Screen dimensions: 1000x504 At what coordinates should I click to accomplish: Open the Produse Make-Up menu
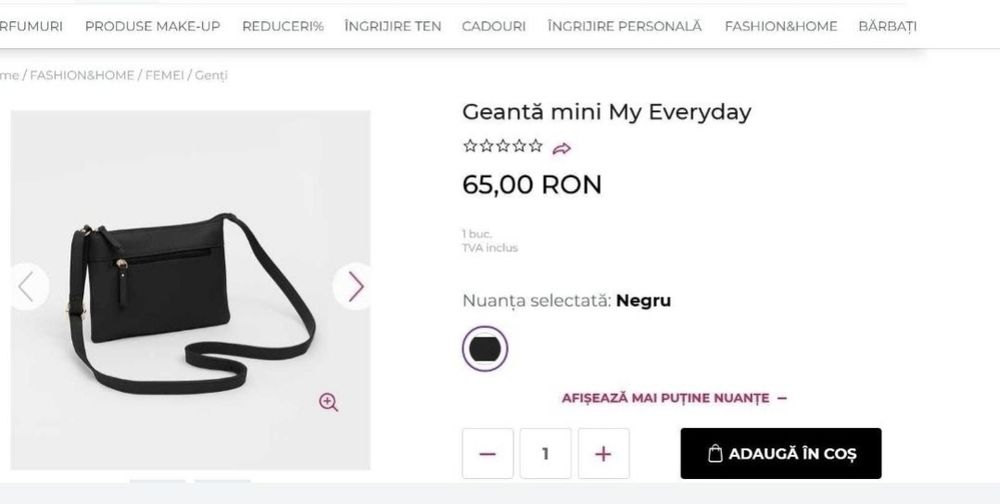pyautogui.click(x=152, y=26)
